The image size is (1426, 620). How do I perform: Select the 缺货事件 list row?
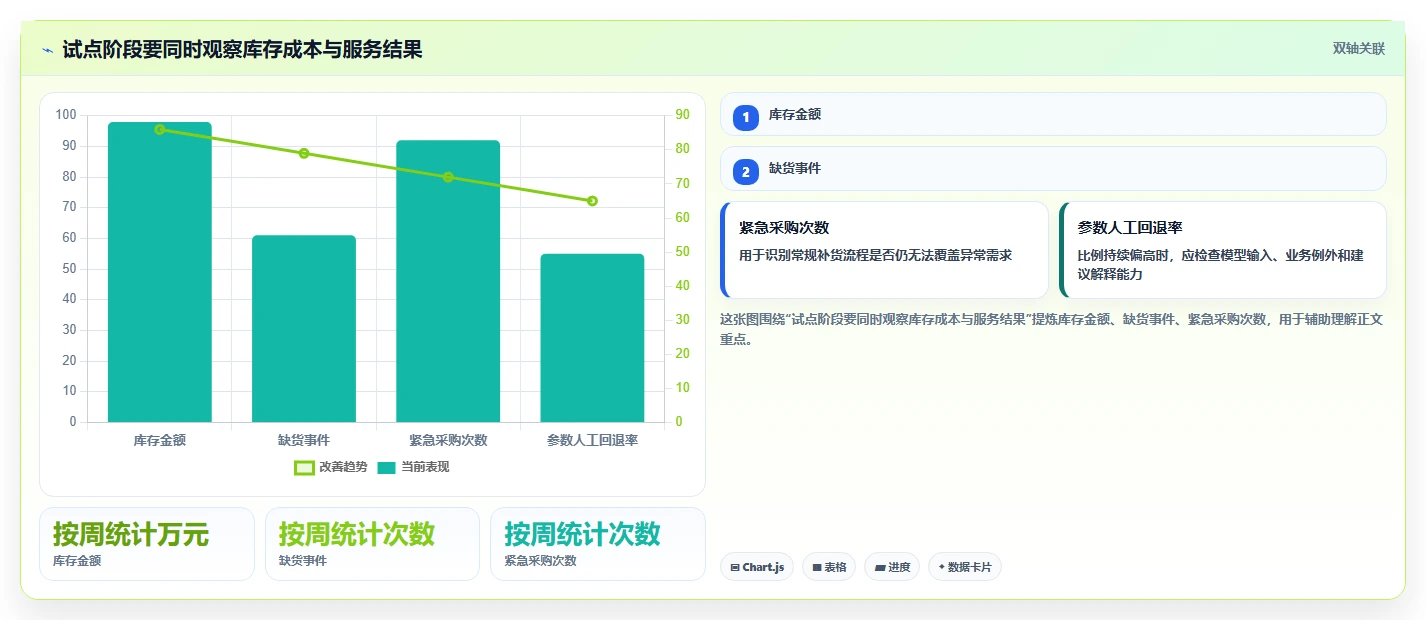(1053, 168)
